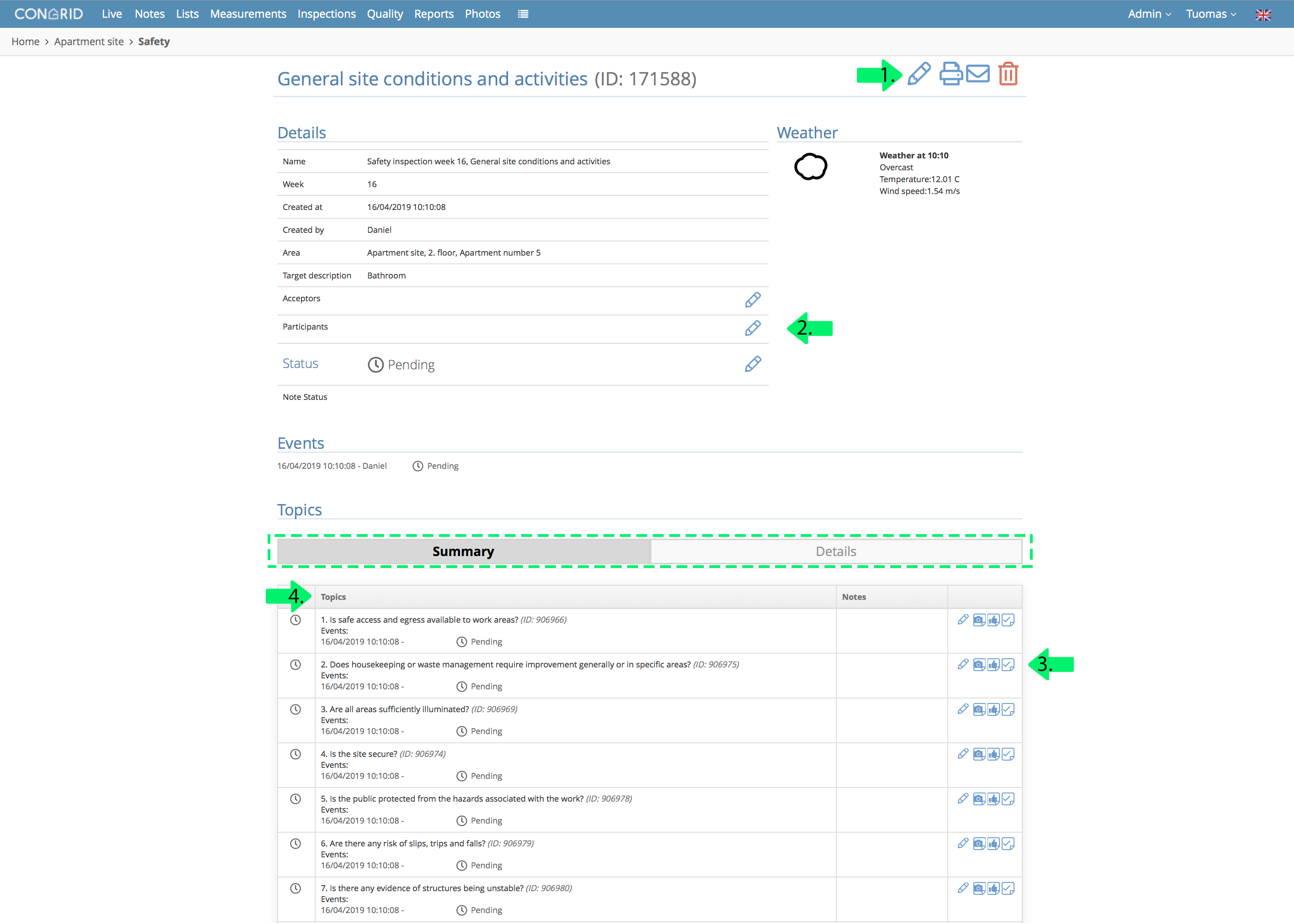The width and height of the screenshot is (1294, 924).
Task: Edit topic 4 'Is the site secure?'
Action: [963, 754]
